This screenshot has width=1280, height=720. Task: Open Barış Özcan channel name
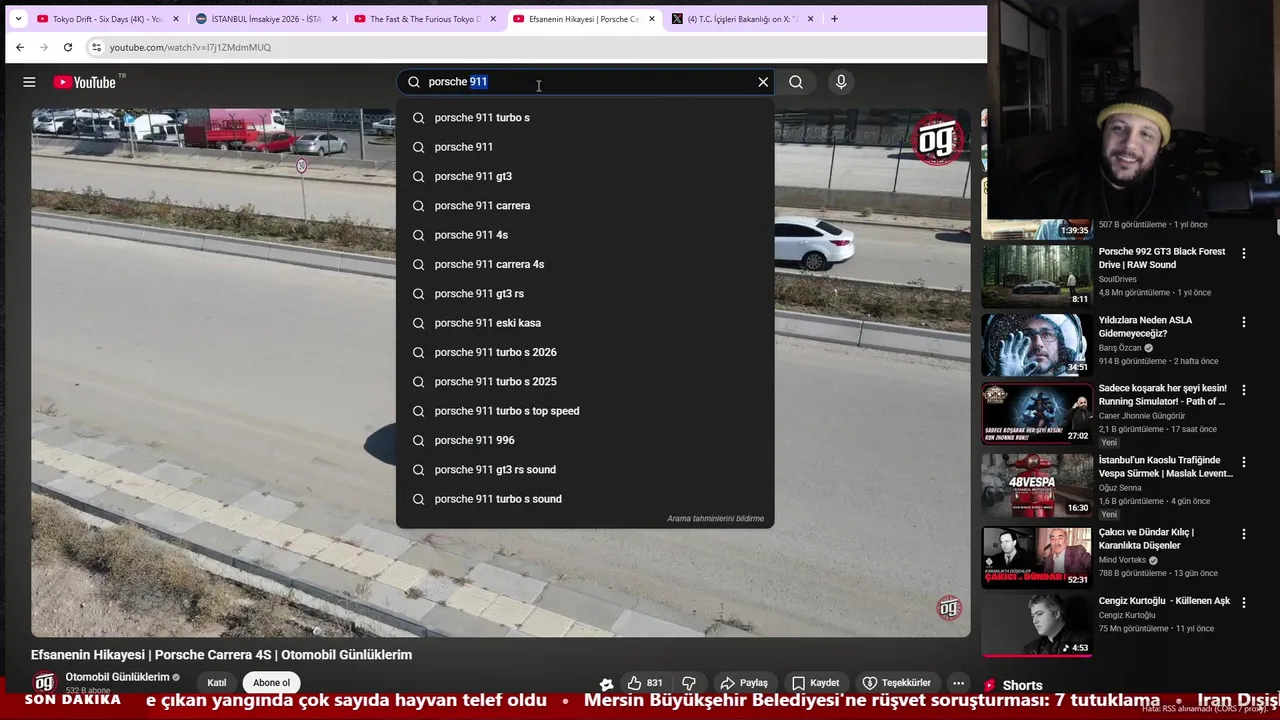pyautogui.click(x=1120, y=348)
